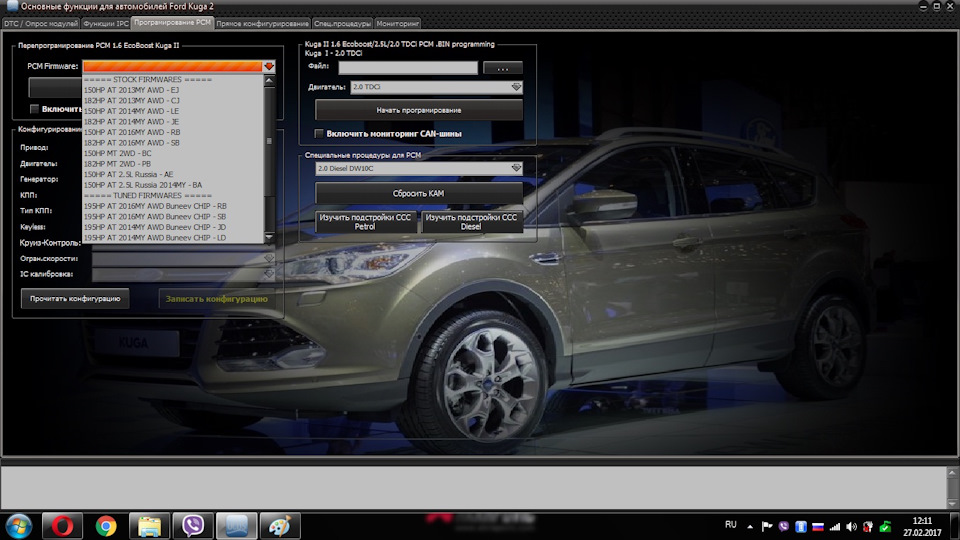The width and height of the screenshot is (960, 540).
Task: Click the red-marked device tray icon
Action: tap(868, 526)
